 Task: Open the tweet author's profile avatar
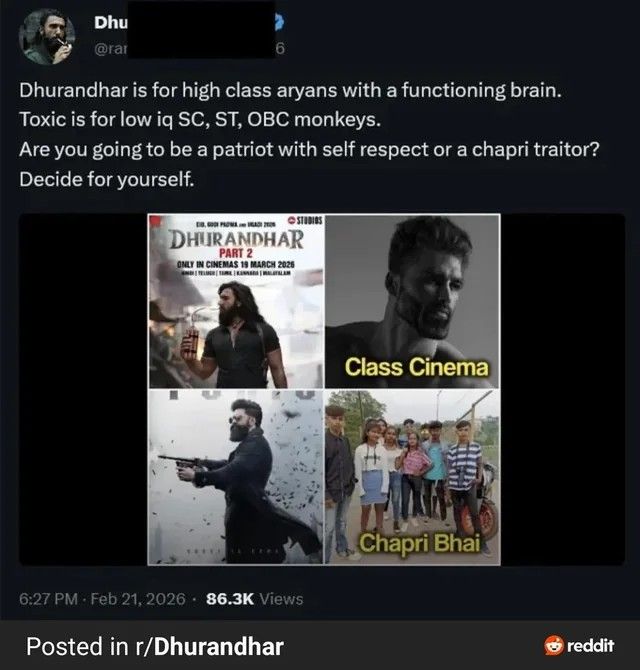47,37
